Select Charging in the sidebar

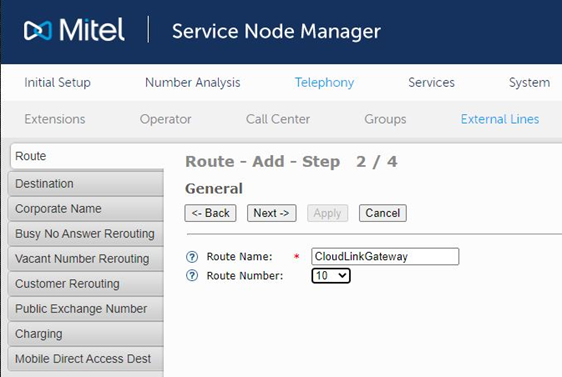pos(86,334)
